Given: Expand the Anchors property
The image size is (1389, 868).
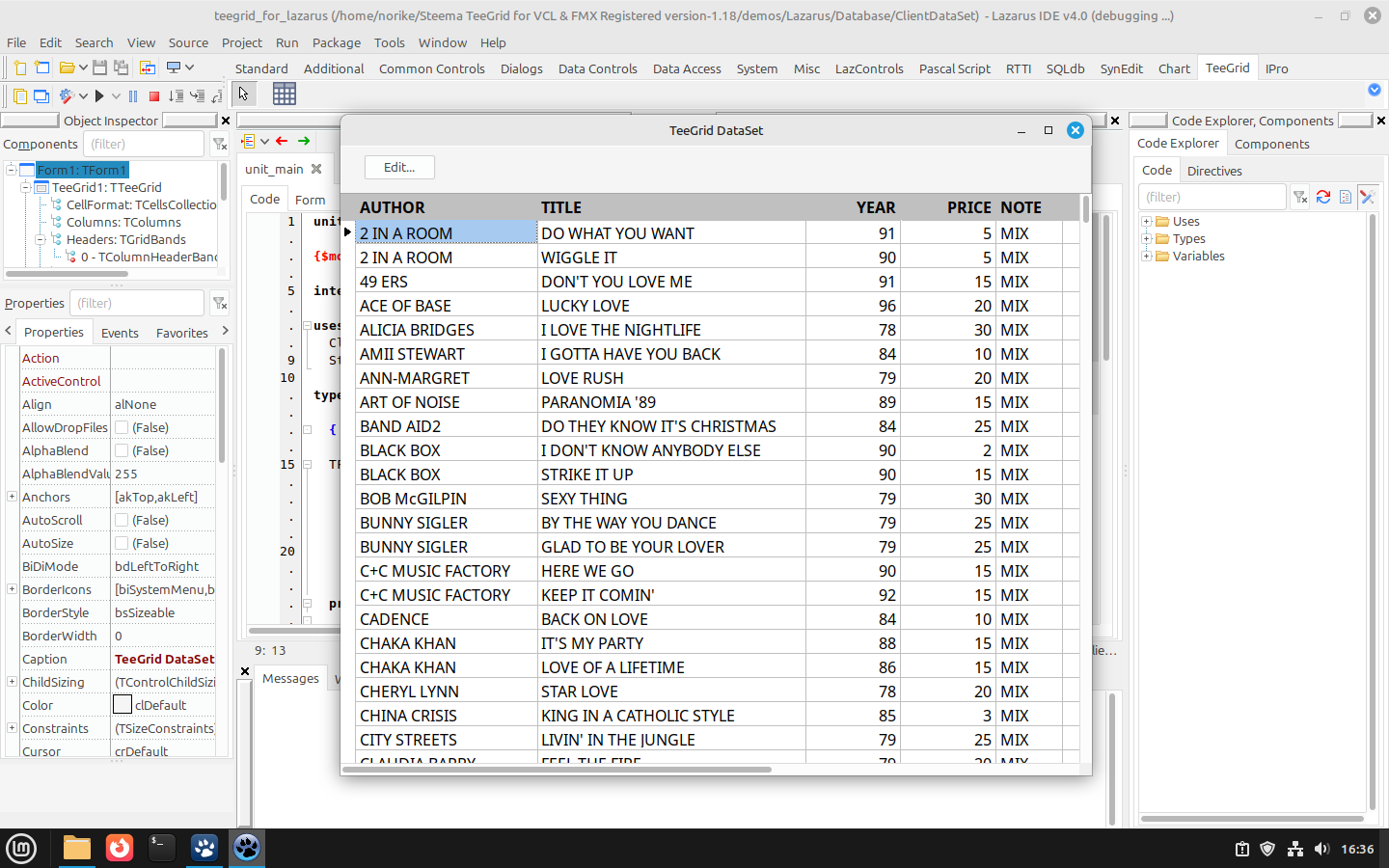Looking at the screenshot, I should [x=12, y=497].
